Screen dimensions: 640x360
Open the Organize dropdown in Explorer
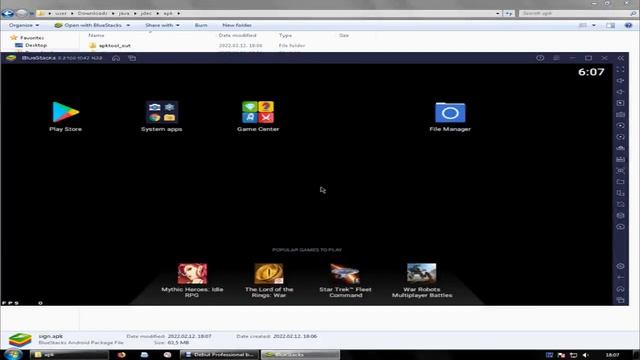tap(24, 25)
